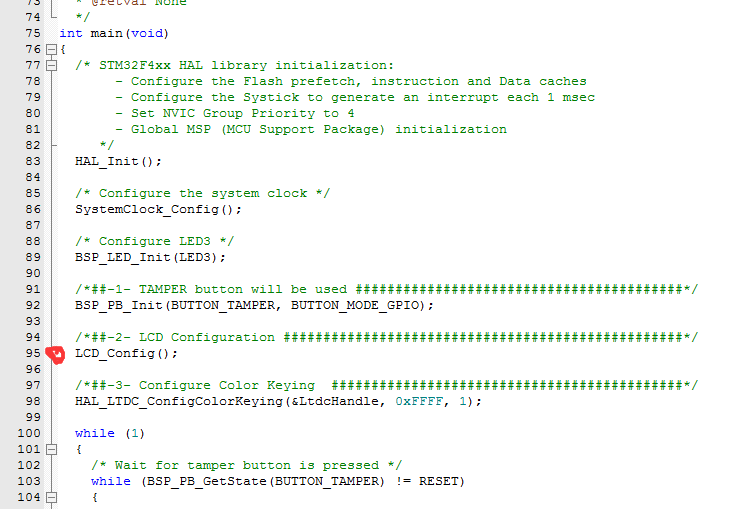This screenshot has height=509, width=734.
Task: Click the BSP_LED_Init(LED3) statement
Action: coord(150,258)
